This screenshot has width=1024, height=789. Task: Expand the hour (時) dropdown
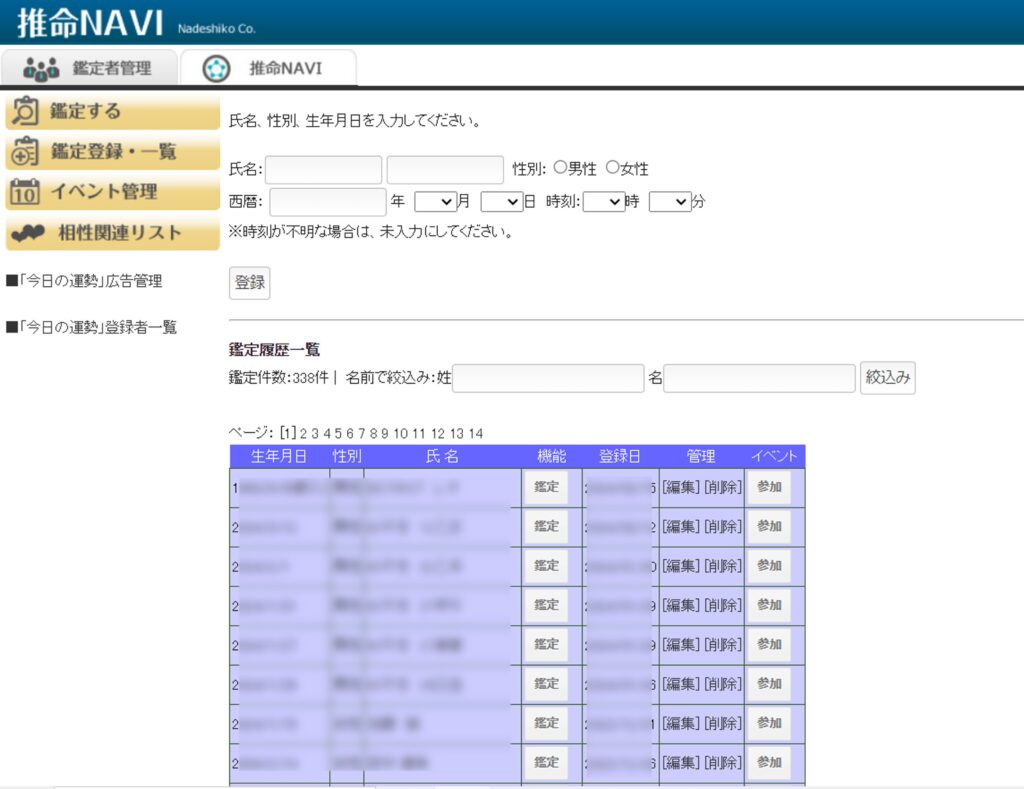[603, 201]
